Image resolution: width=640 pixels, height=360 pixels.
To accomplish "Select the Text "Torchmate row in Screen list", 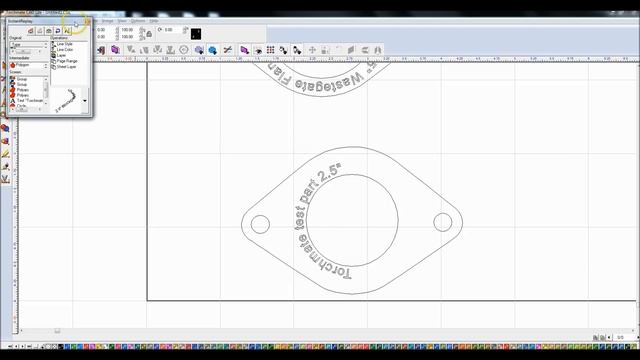I will tap(26, 100).
